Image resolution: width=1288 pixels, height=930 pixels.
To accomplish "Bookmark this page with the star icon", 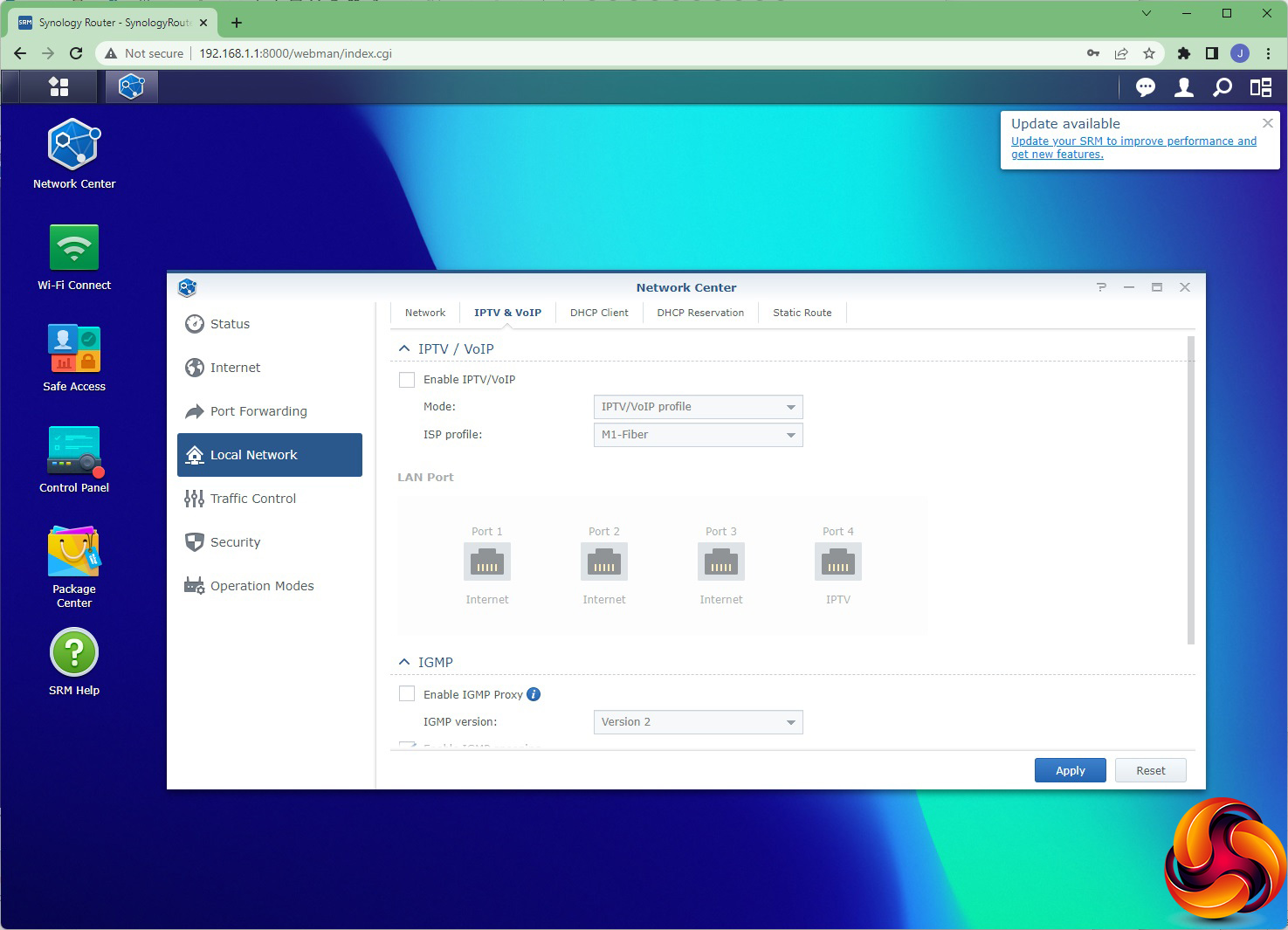I will pyautogui.click(x=1149, y=53).
